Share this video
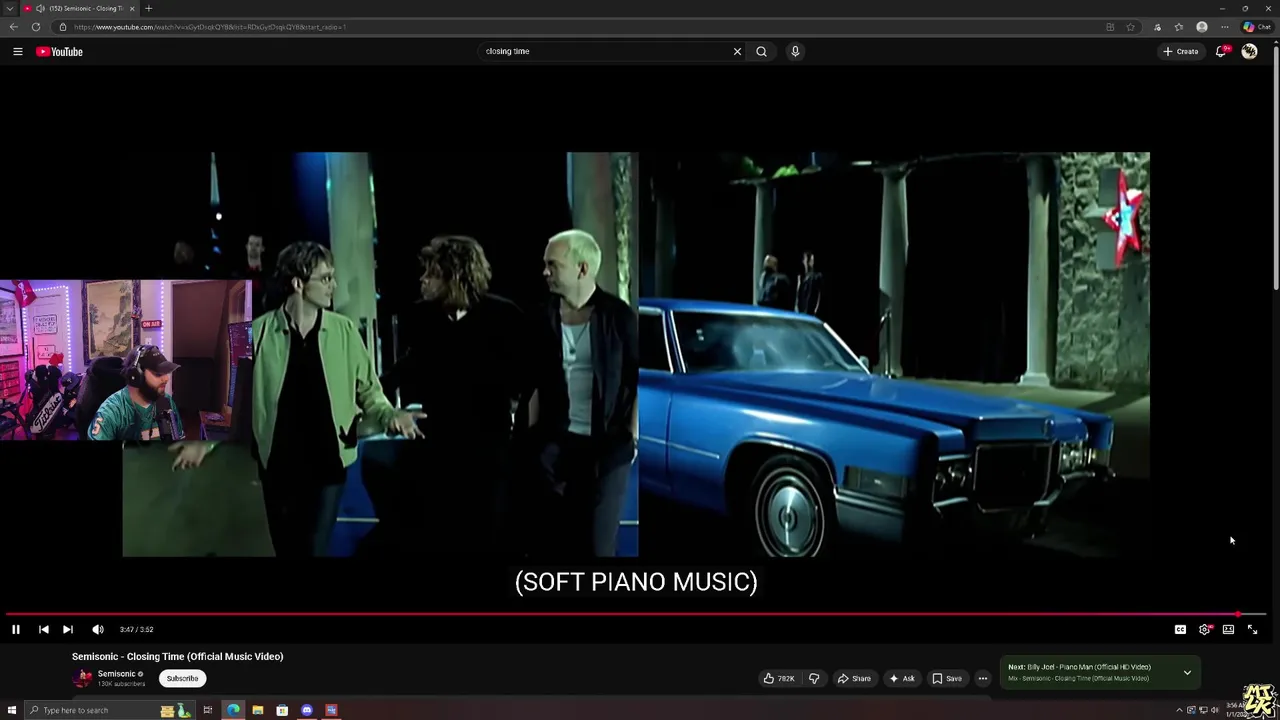The height and width of the screenshot is (720, 1280). pyautogui.click(x=854, y=678)
